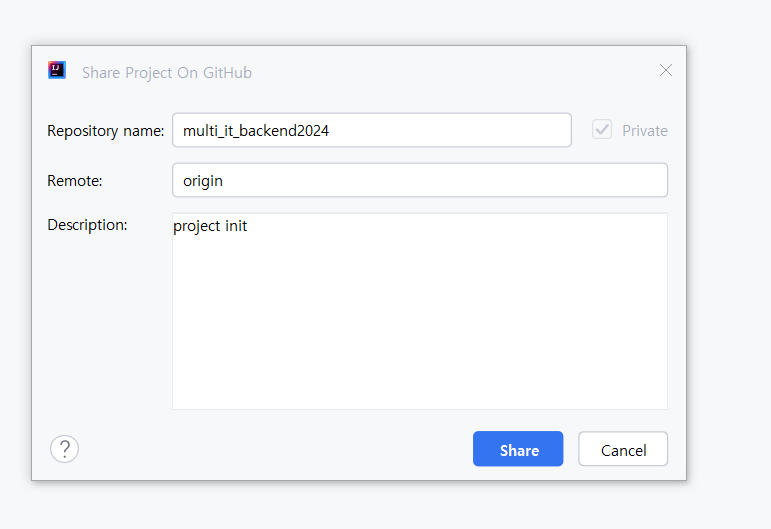Click the IntelliJ IDEA logo icon
The height and width of the screenshot is (529, 771).
coord(57,70)
